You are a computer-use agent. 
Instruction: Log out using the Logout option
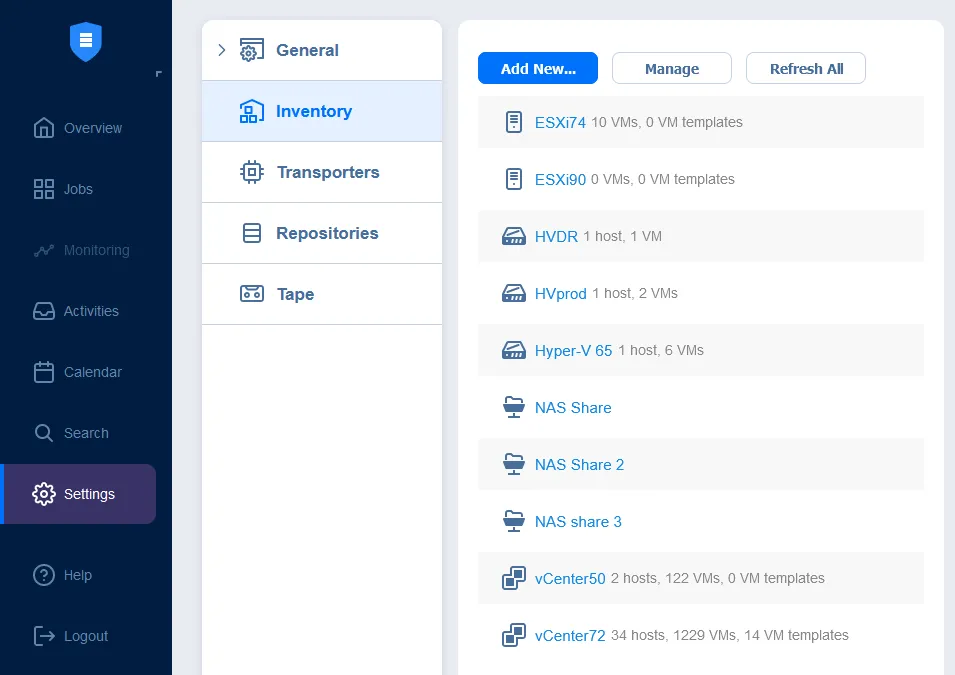click(x=85, y=636)
